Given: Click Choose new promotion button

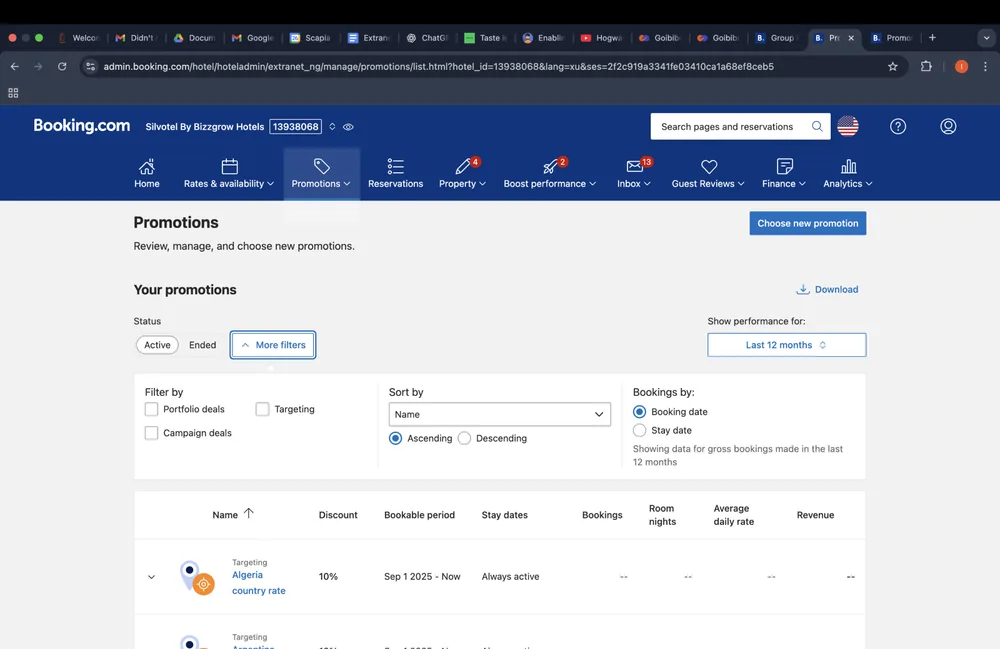Looking at the screenshot, I should (x=807, y=223).
